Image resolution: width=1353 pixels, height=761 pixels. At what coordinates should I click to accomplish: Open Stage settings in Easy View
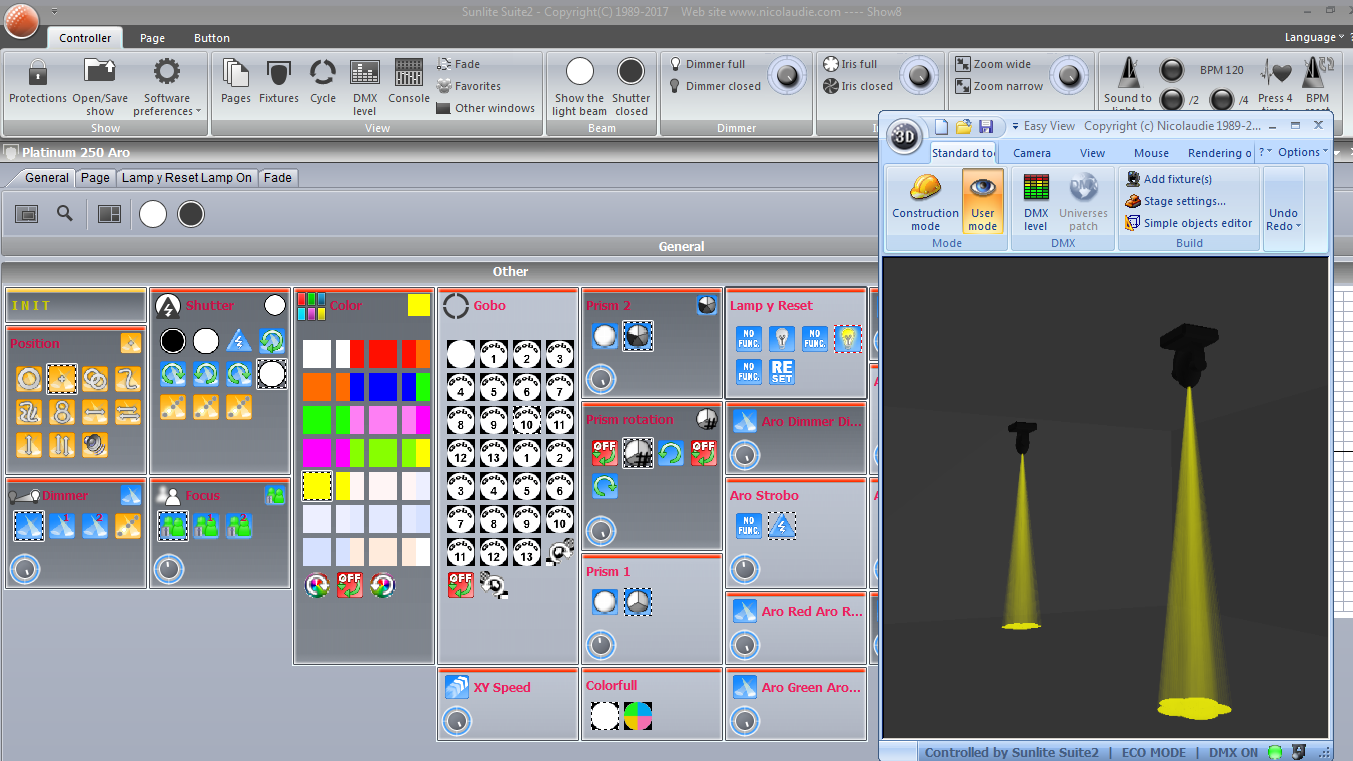click(x=1175, y=201)
